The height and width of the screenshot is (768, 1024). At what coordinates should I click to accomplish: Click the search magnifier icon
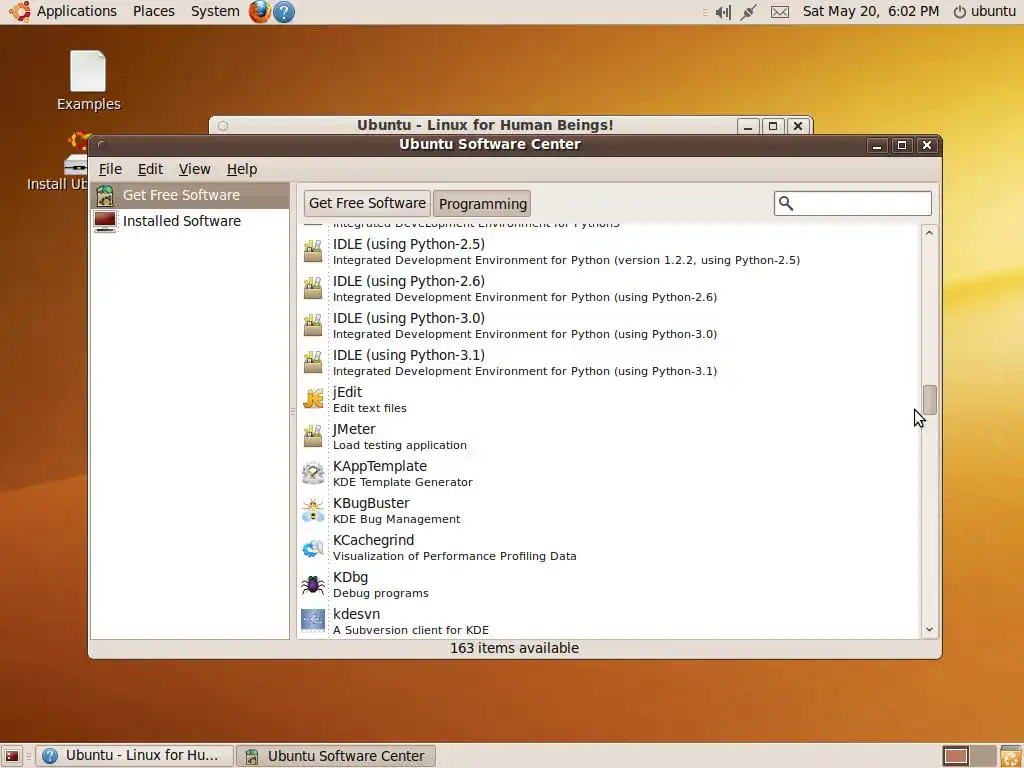click(786, 204)
